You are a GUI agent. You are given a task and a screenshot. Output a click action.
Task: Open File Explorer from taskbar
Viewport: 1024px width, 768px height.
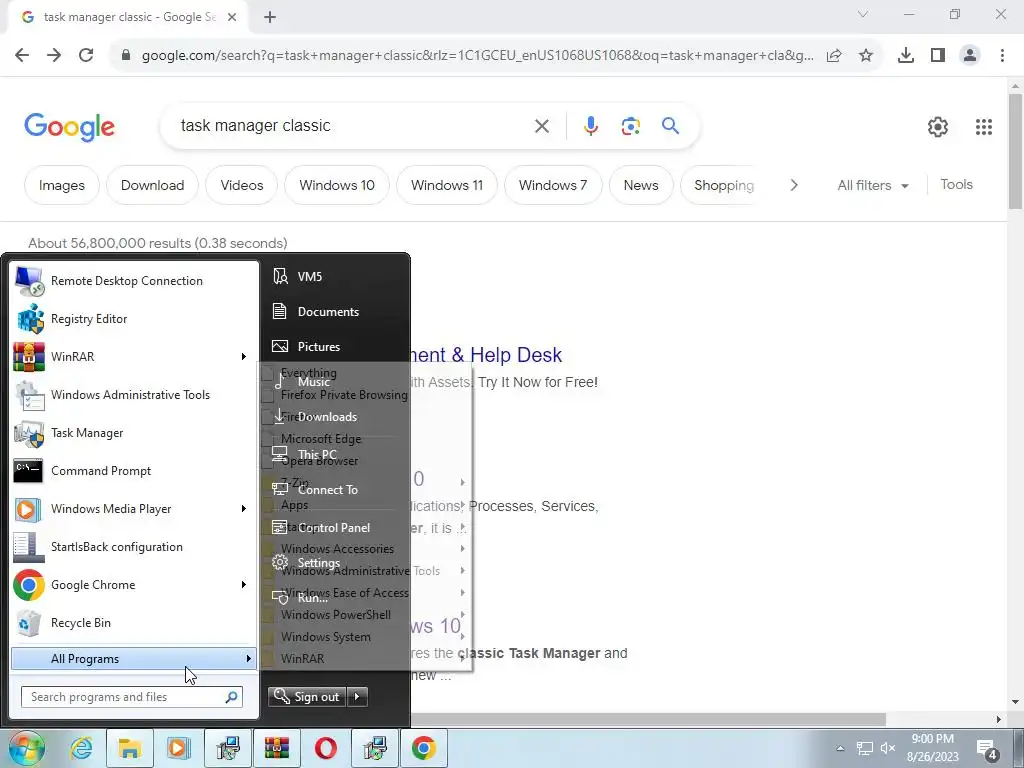129,748
